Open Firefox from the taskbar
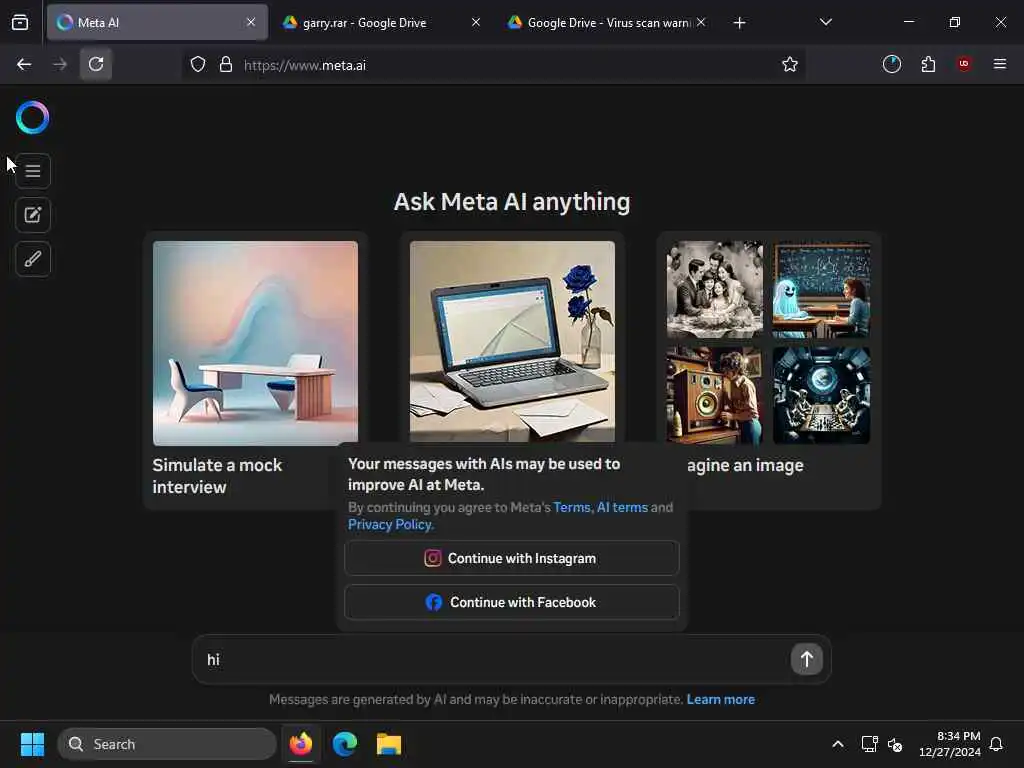 coord(301,744)
